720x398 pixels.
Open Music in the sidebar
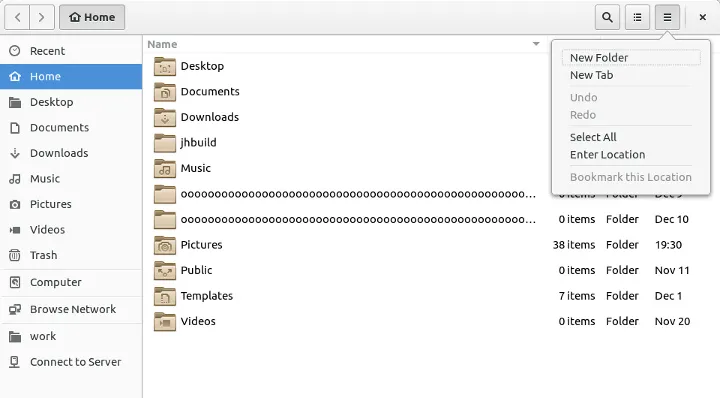71,179
